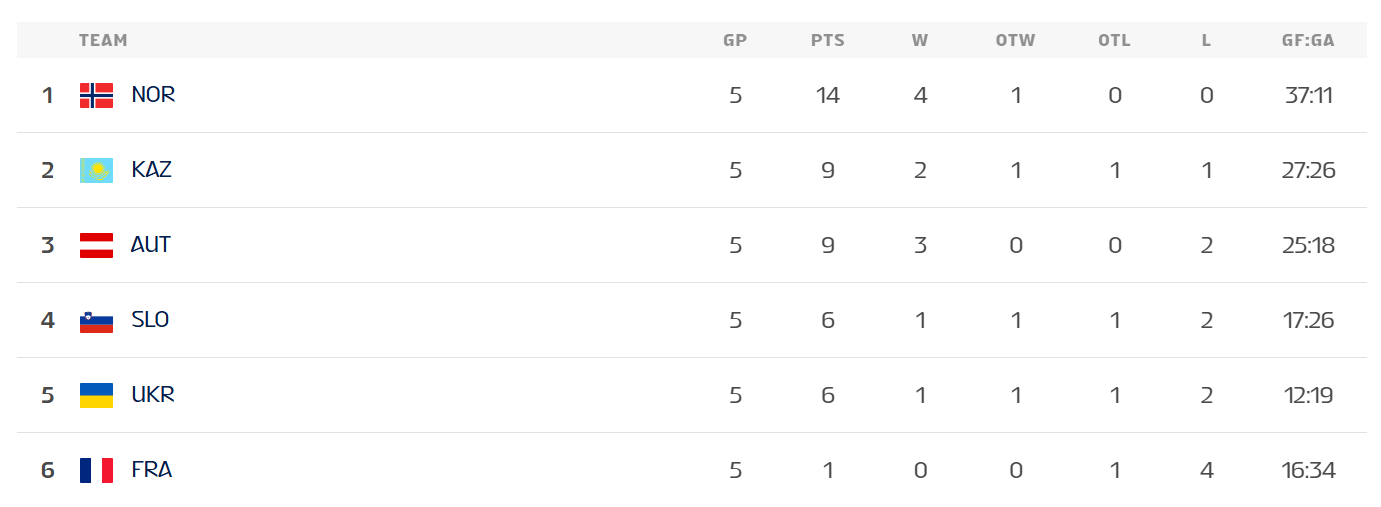Click France's rank number 6
The image size is (1381, 507).
pos(48,470)
